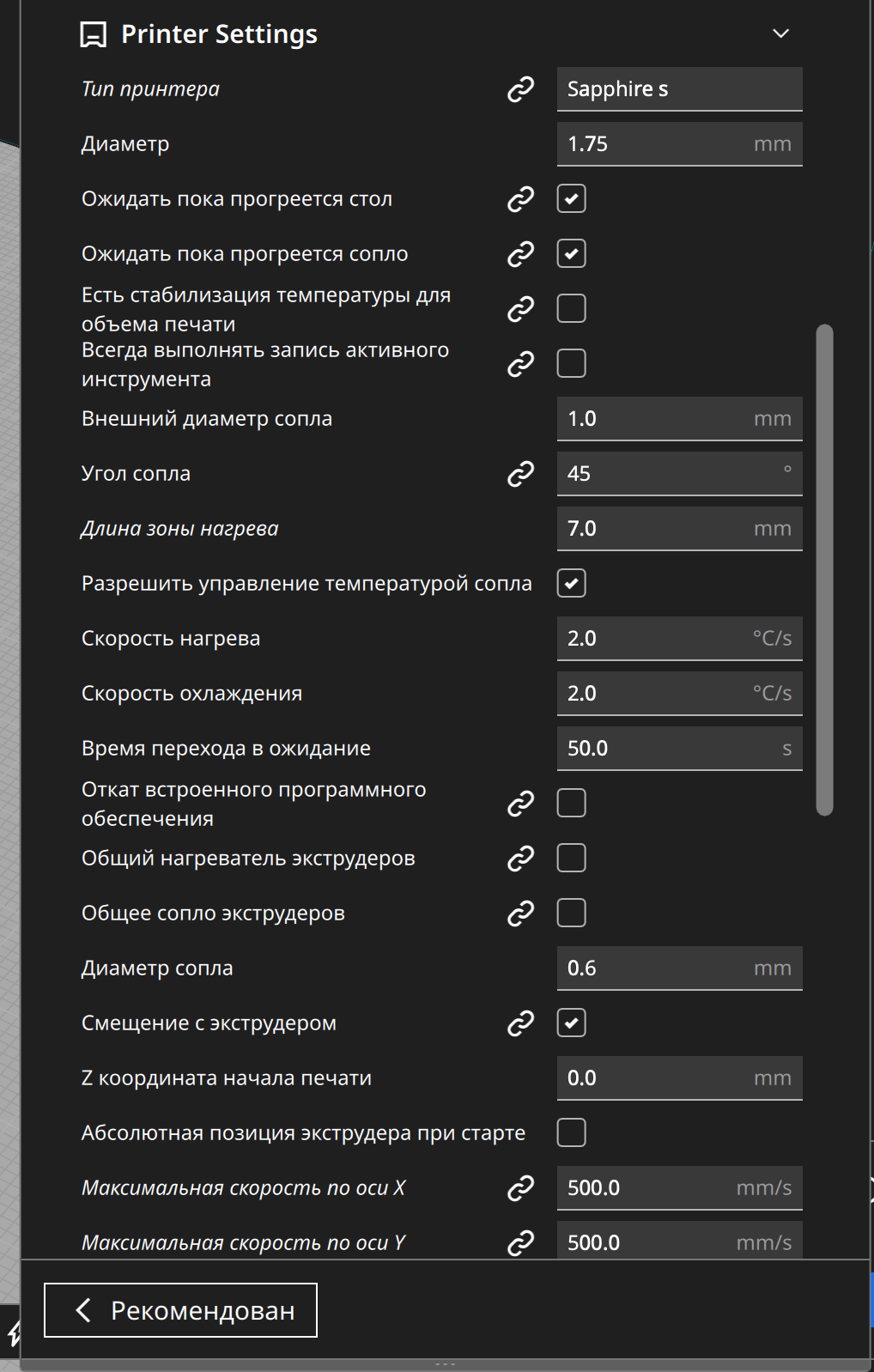
Task: Enable Есть стабилизация температуры checkbox
Action: coord(572,309)
